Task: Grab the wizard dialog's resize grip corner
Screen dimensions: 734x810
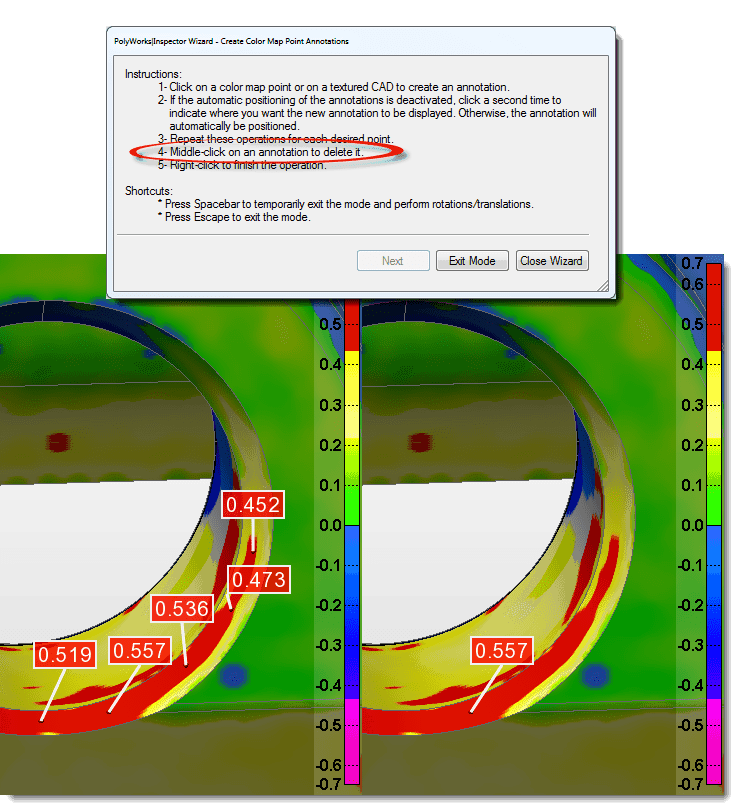Action: 603,287
